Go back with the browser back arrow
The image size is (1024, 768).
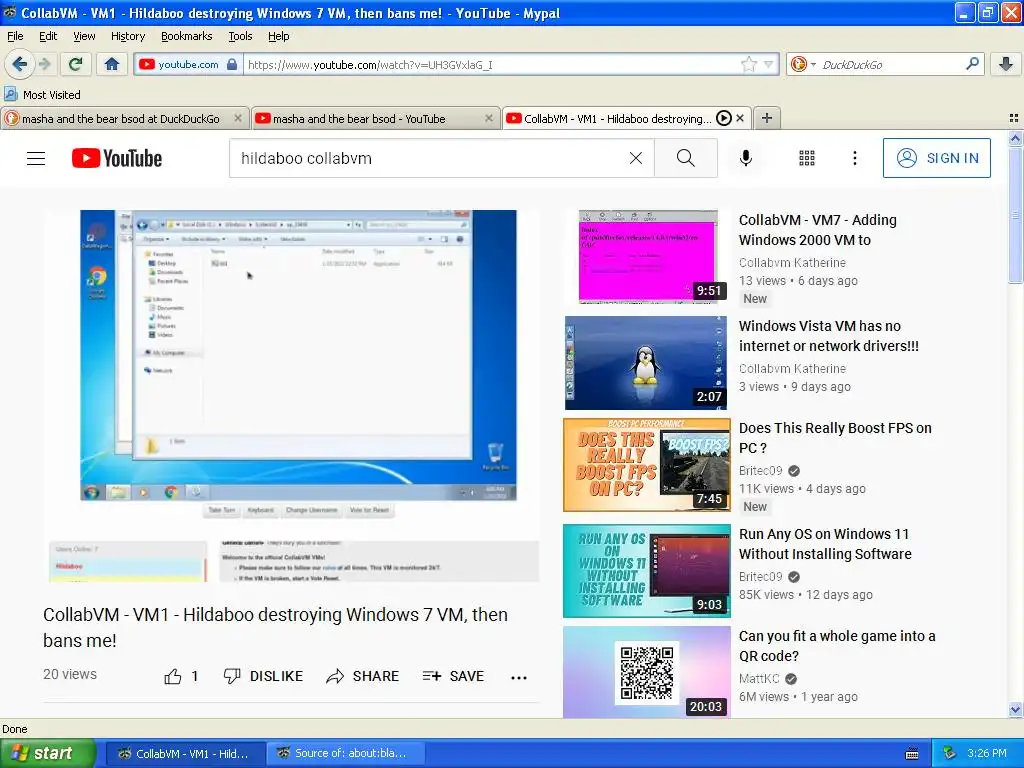20,64
